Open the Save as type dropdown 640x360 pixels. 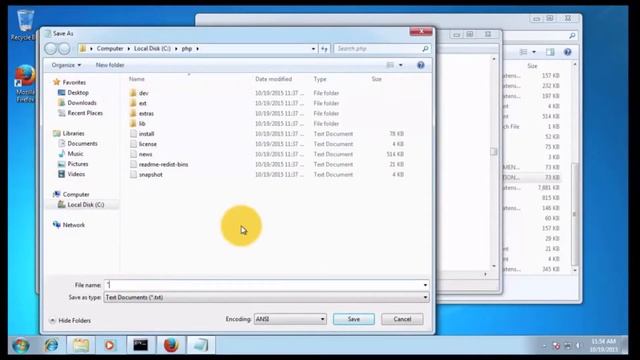pos(267,298)
